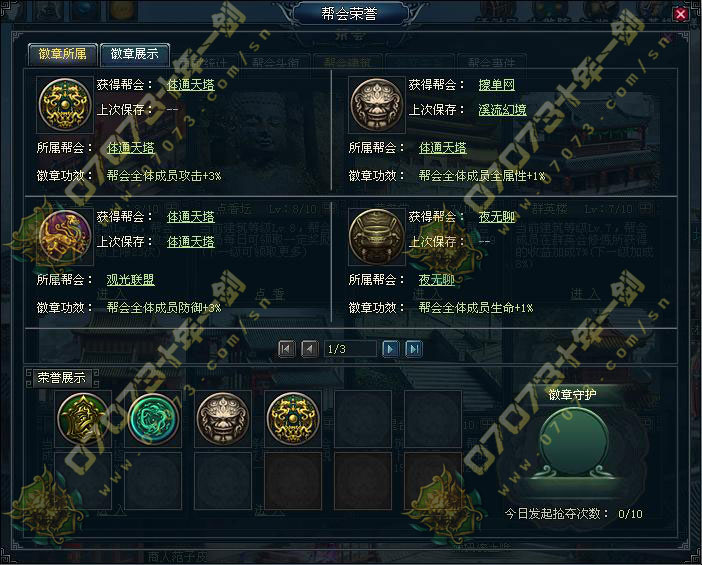Click the first green-gold badge in 荣誉展示

(x=83, y=419)
